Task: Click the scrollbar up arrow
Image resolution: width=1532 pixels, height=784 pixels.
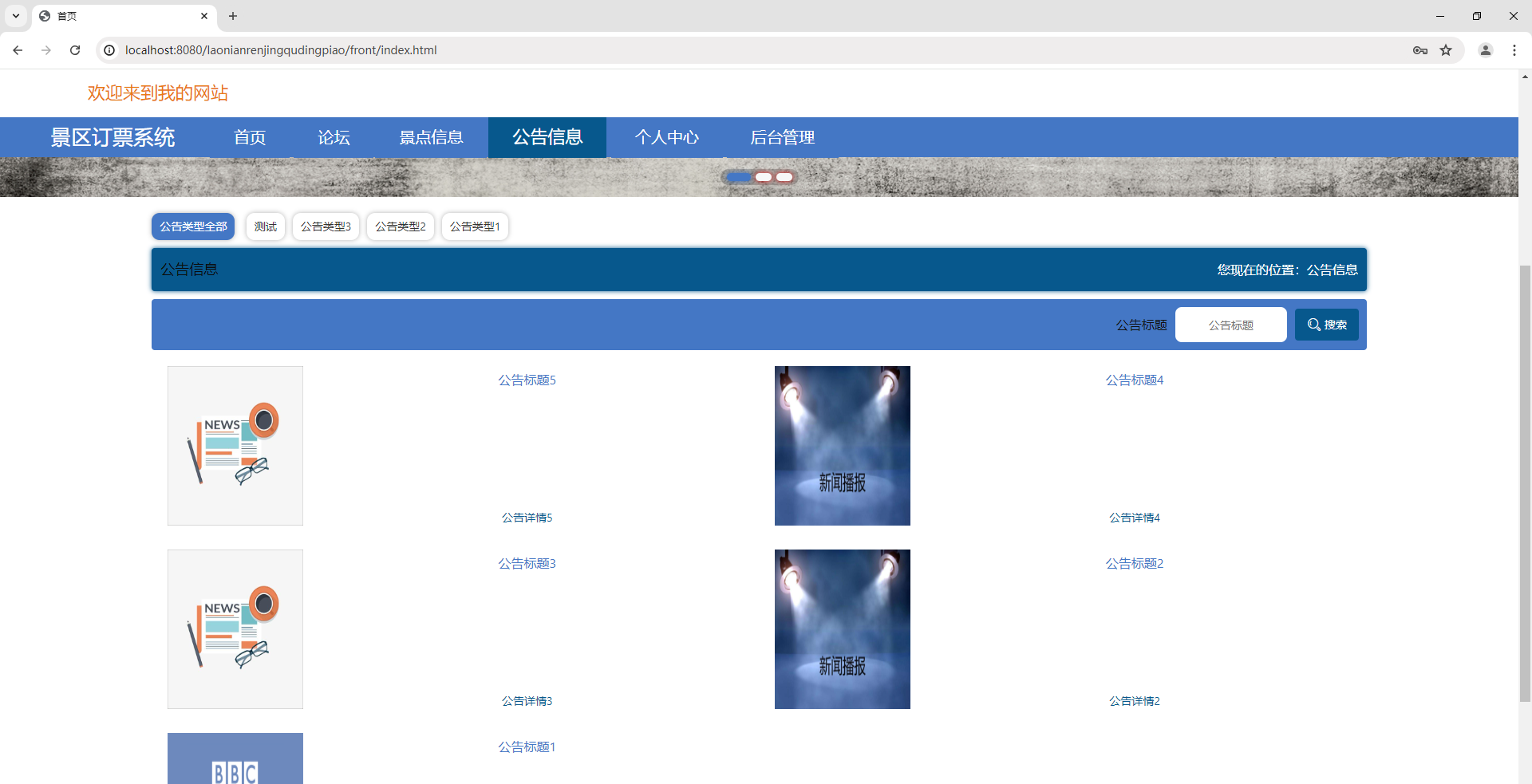Action: tap(1525, 77)
